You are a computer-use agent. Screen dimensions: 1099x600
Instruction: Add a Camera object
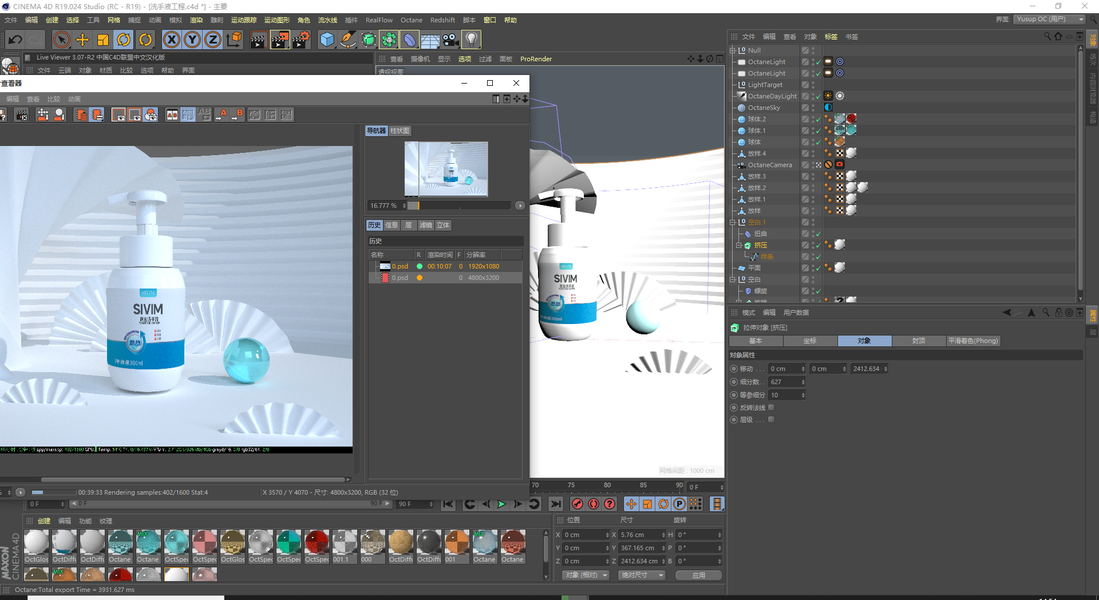(451, 40)
